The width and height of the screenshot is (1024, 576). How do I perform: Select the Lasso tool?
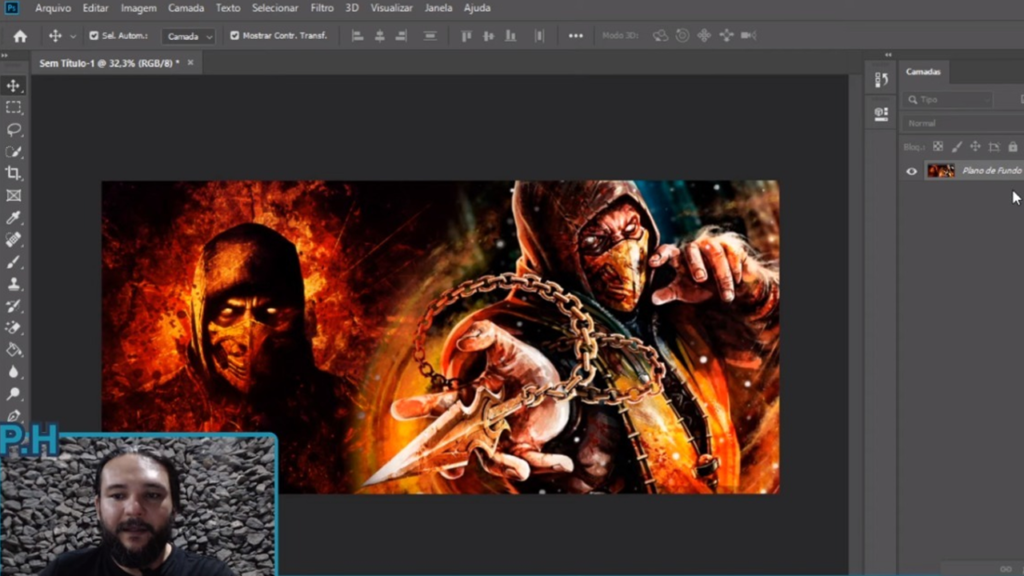[x=14, y=130]
